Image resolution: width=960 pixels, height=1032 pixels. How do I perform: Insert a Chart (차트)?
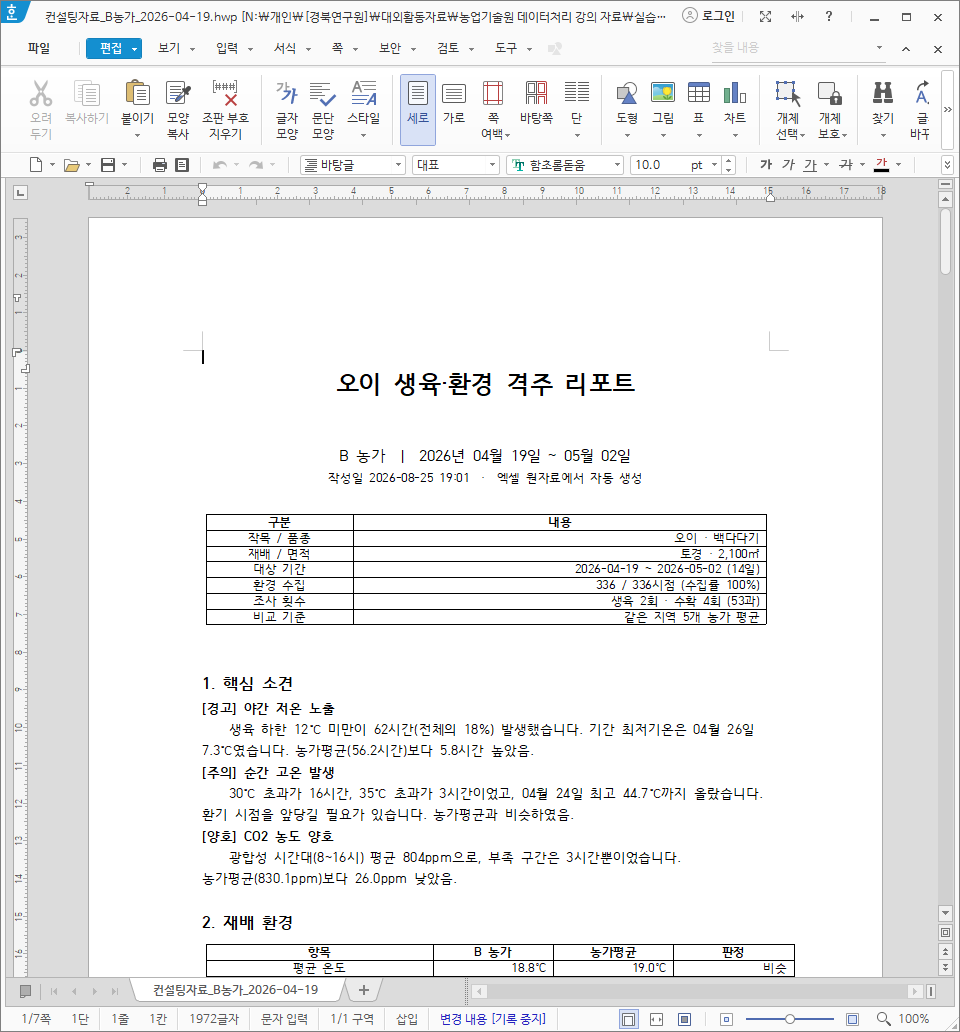(734, 94)
